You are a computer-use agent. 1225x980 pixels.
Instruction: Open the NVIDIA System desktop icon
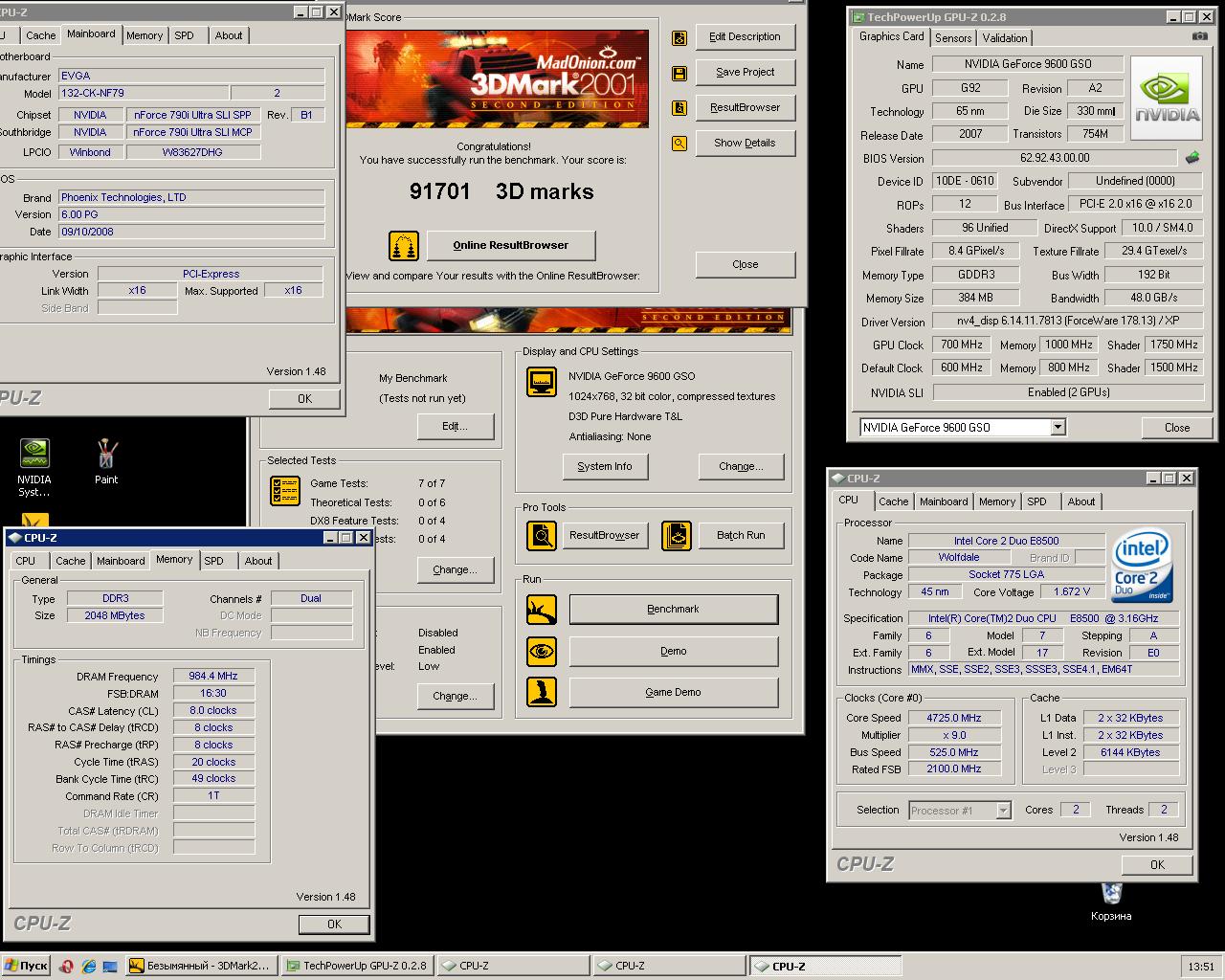tap(34, 467)
